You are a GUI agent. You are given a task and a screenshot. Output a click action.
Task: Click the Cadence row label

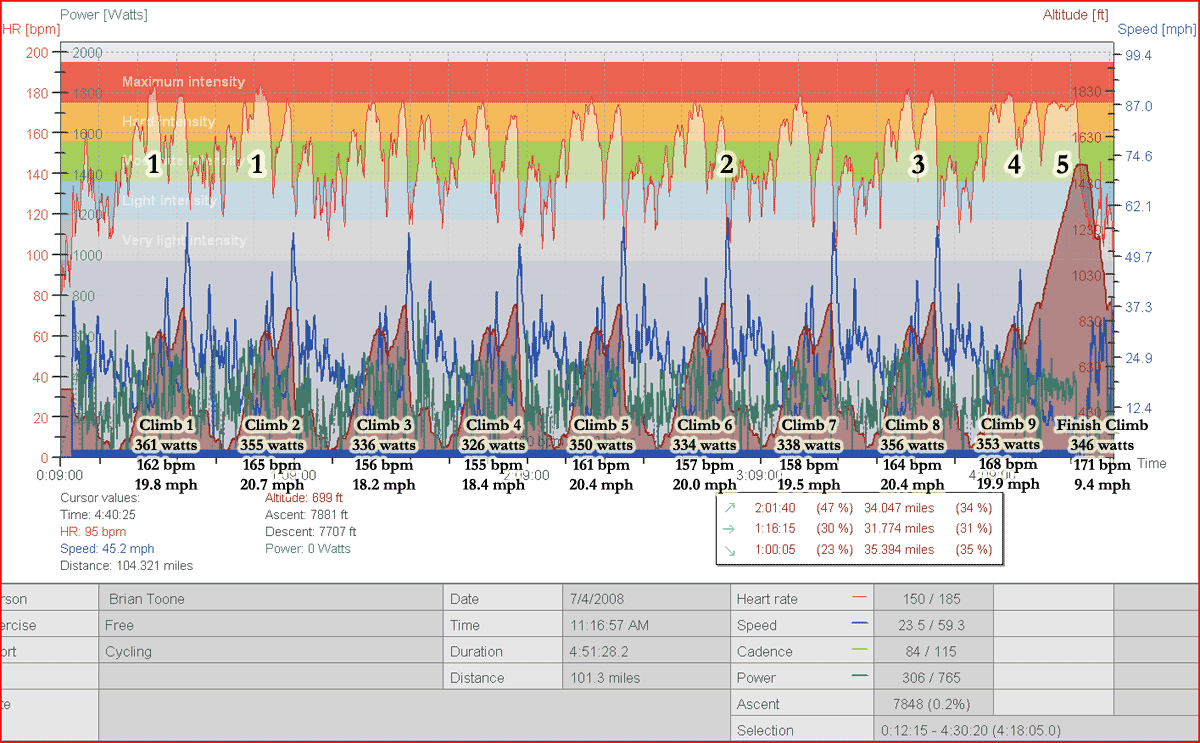[x=765, y=651]
